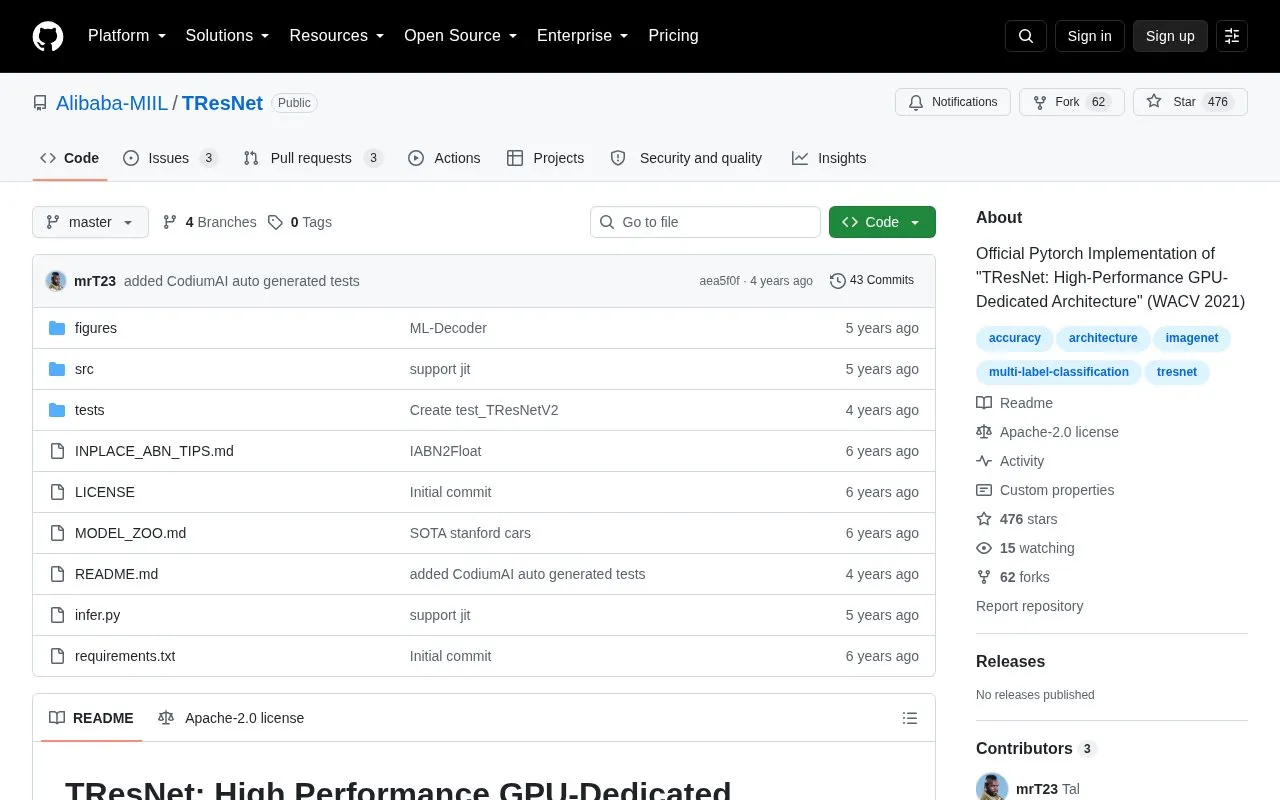Open the 4 Branches link
Viewport: 1280px width, 800px height.
[209, 222]
